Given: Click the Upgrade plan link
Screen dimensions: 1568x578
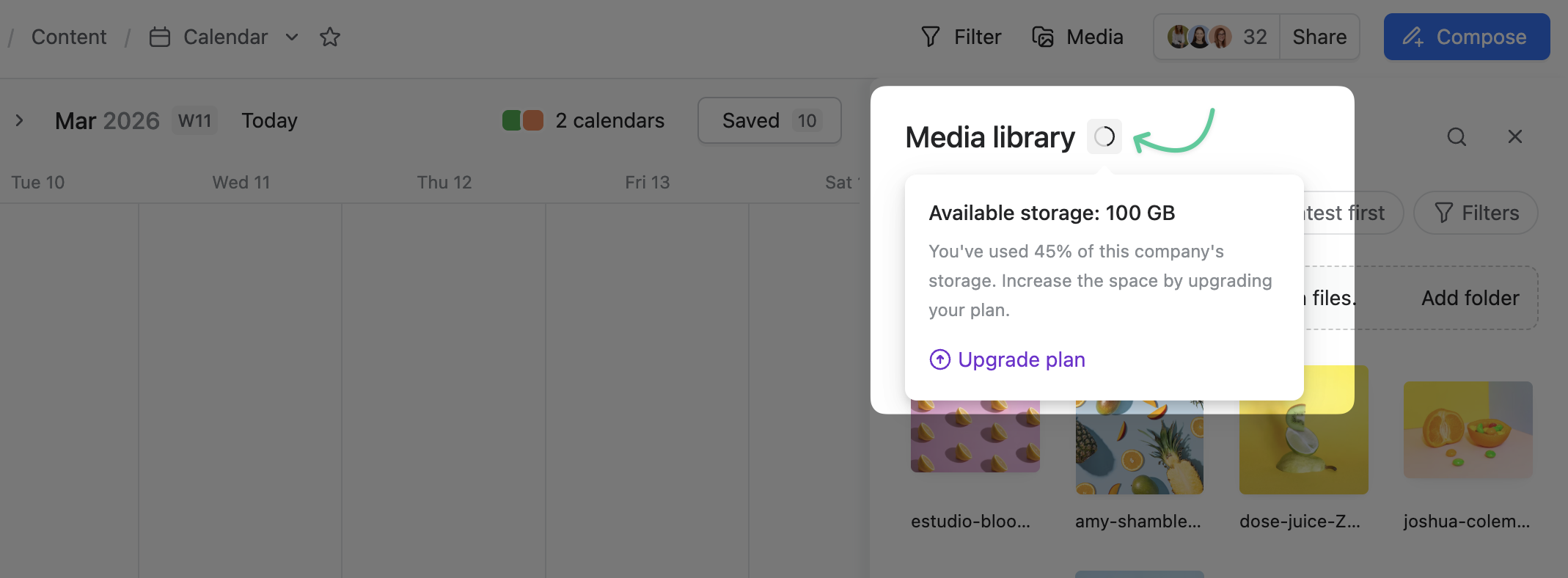Looking at the screenshot, I should pyautogui.click(x=1021, y=359).
